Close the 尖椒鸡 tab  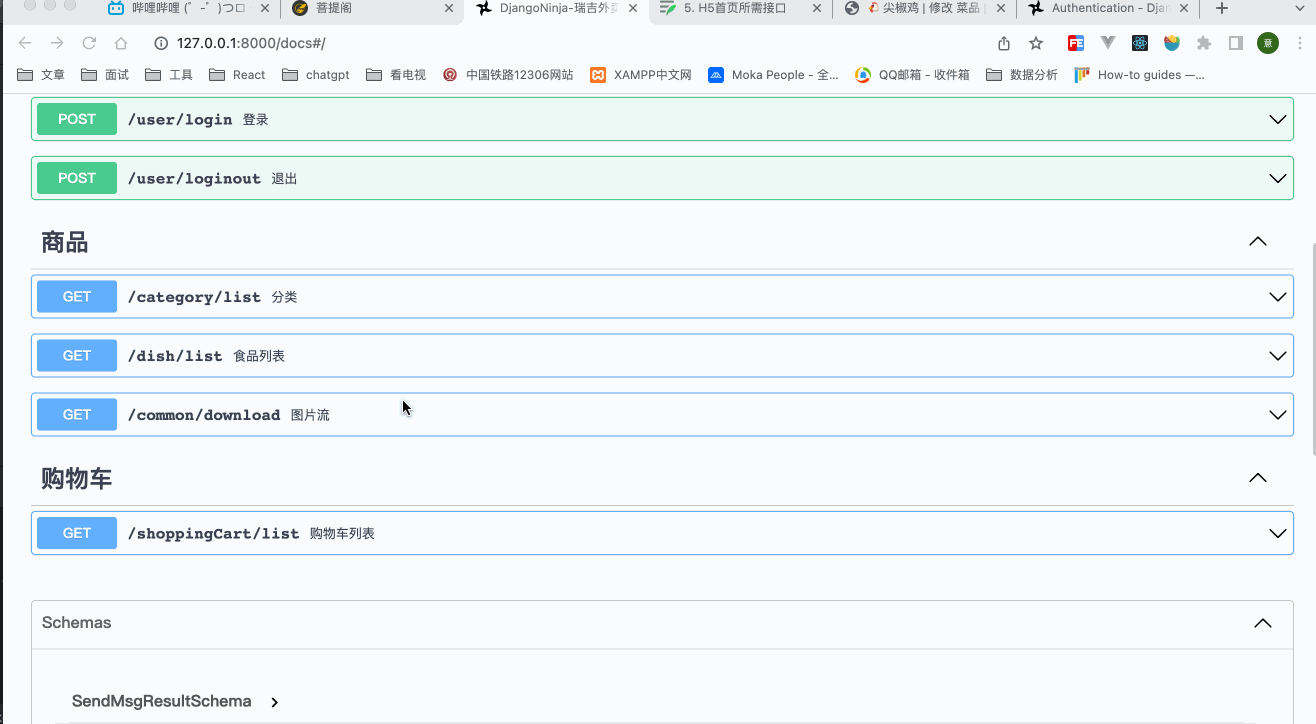tap(1000, 8)
